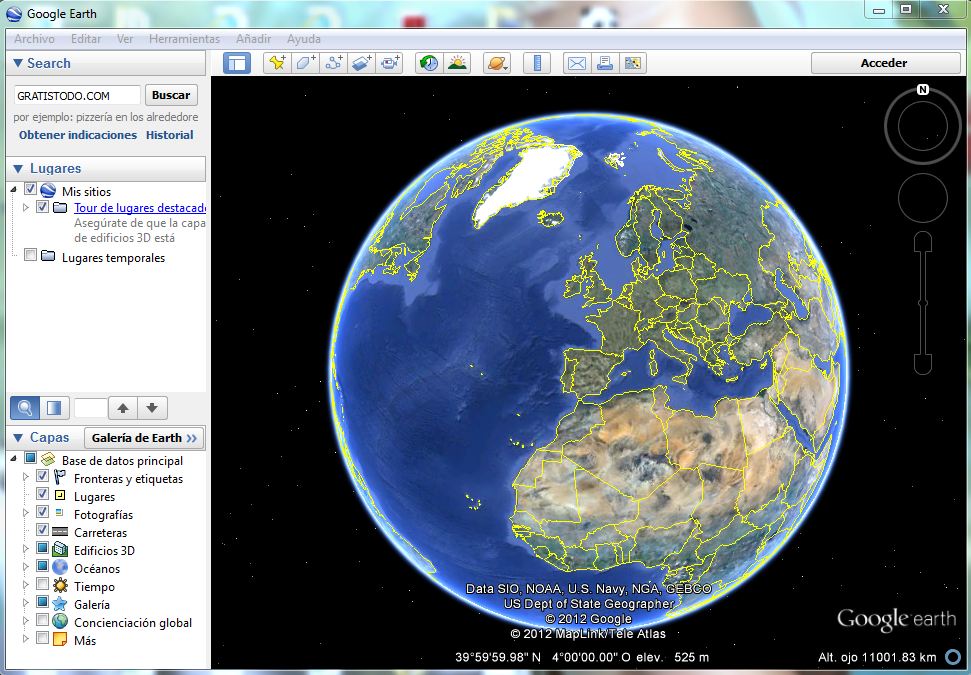971x675 pixels.
Task: Click the Tiempo sun icon
Action: [60, 585]
